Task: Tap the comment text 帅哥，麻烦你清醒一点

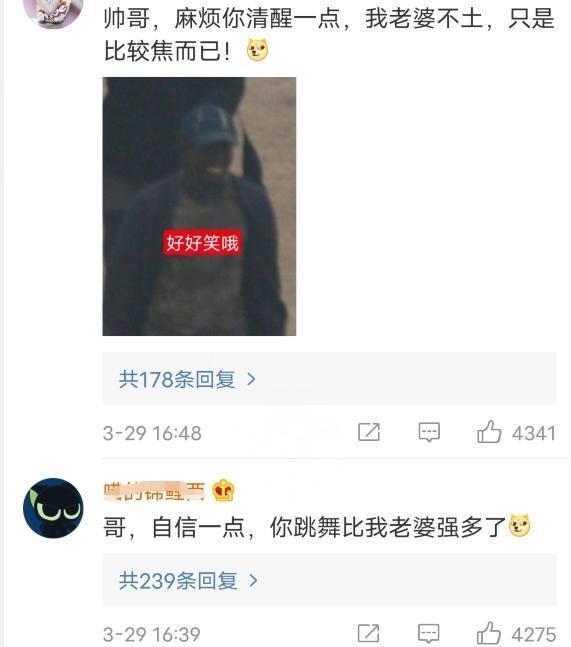Action: 222,19
